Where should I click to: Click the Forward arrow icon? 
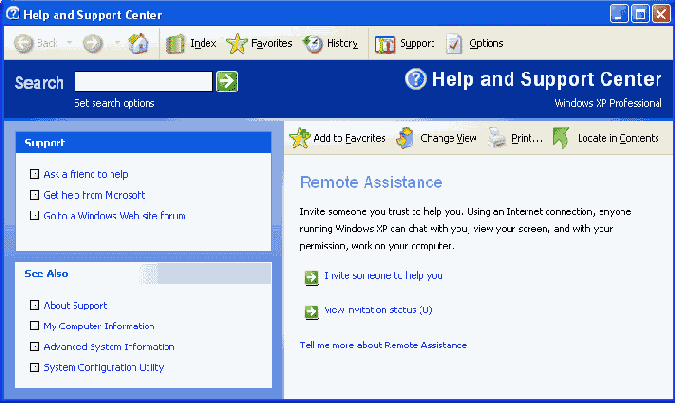(x=93, y=43)
